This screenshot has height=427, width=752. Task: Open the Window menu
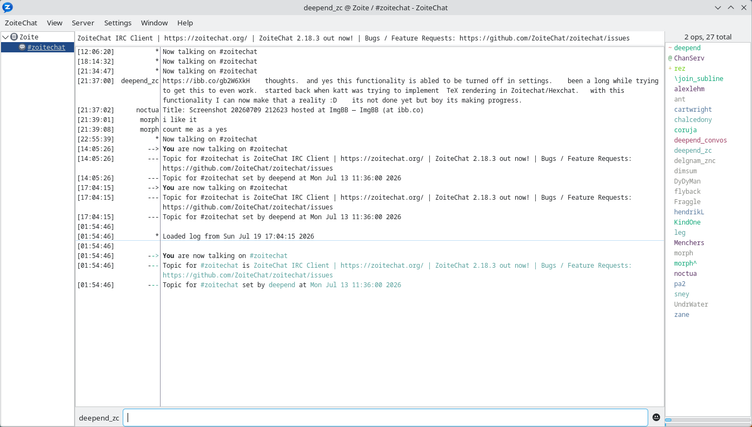click(154, 23)
